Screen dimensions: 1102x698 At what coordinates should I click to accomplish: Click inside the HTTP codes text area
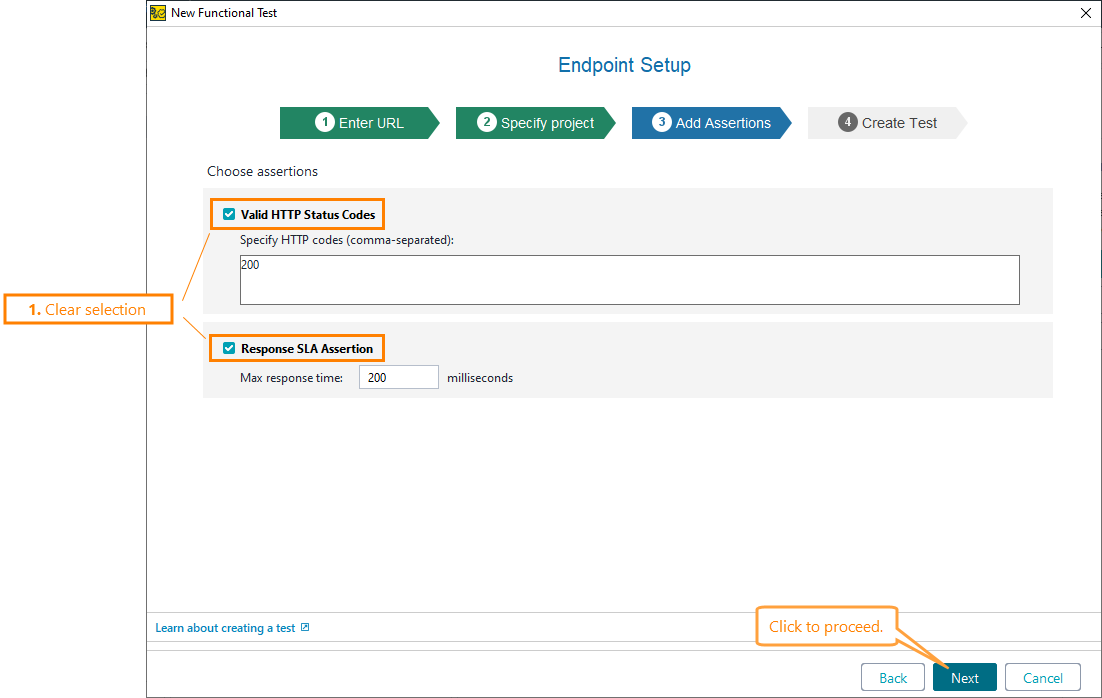click(x=628, y=279)
